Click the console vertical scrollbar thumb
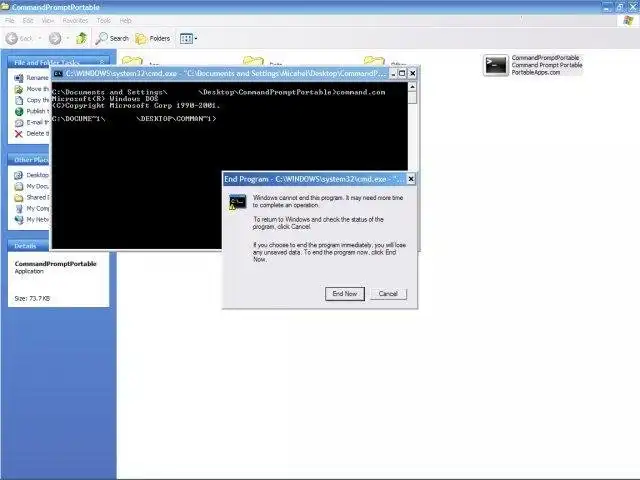 pos(412,98)
